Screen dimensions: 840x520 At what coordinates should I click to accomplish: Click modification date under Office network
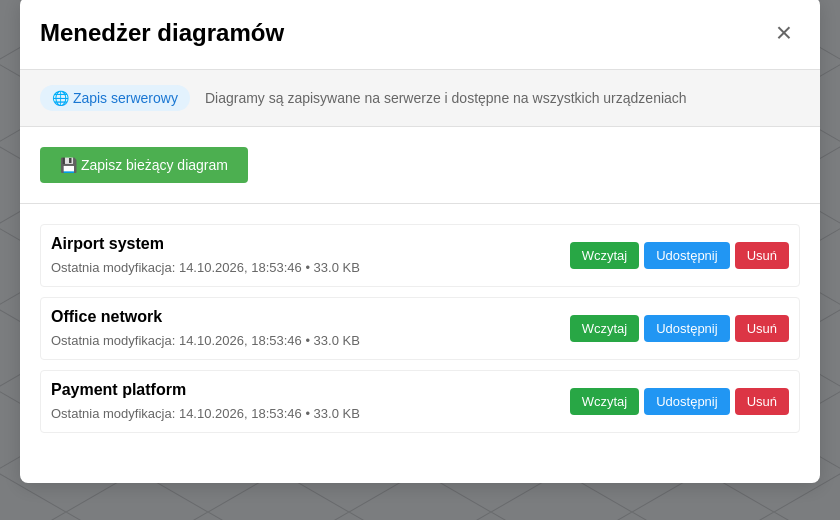[205, 341]
